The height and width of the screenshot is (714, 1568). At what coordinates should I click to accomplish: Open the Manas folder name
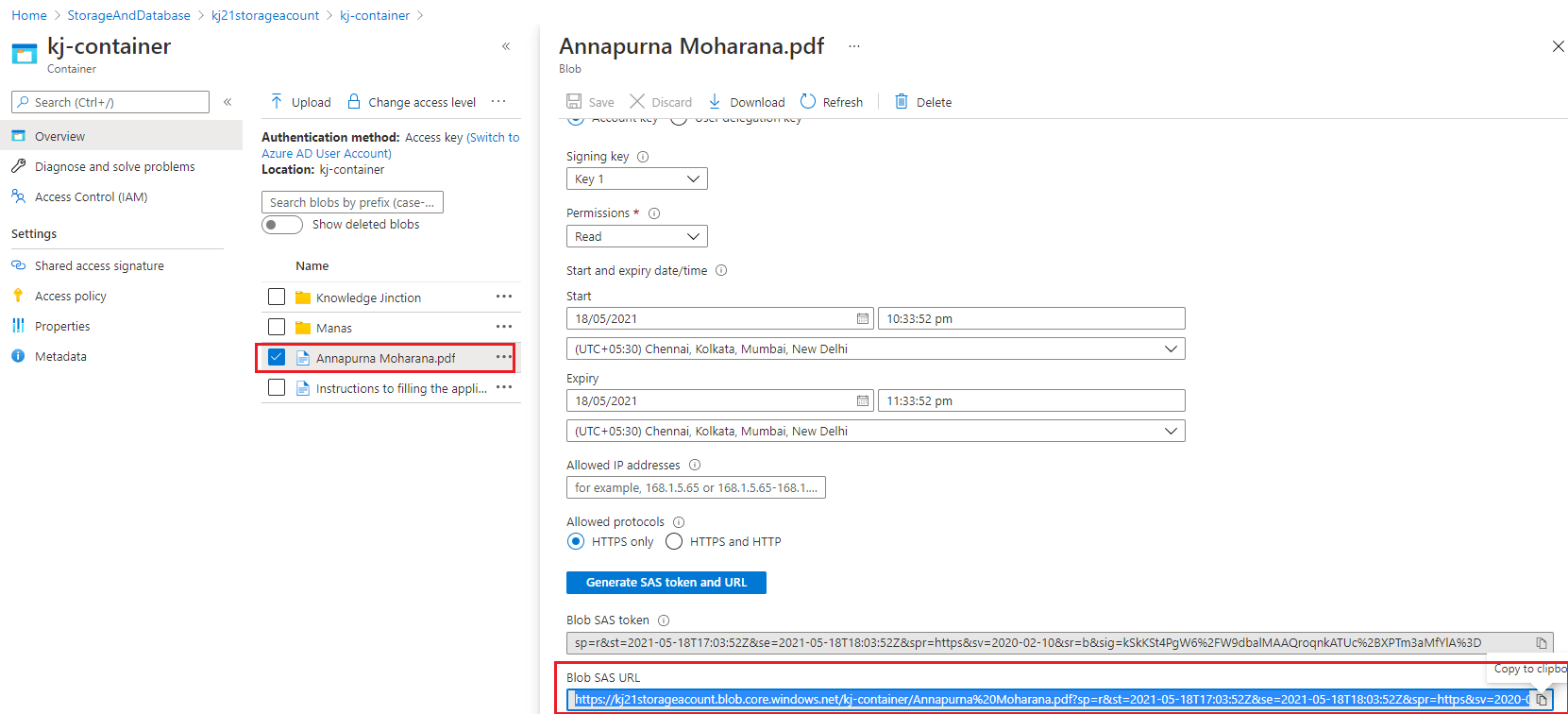334,328
